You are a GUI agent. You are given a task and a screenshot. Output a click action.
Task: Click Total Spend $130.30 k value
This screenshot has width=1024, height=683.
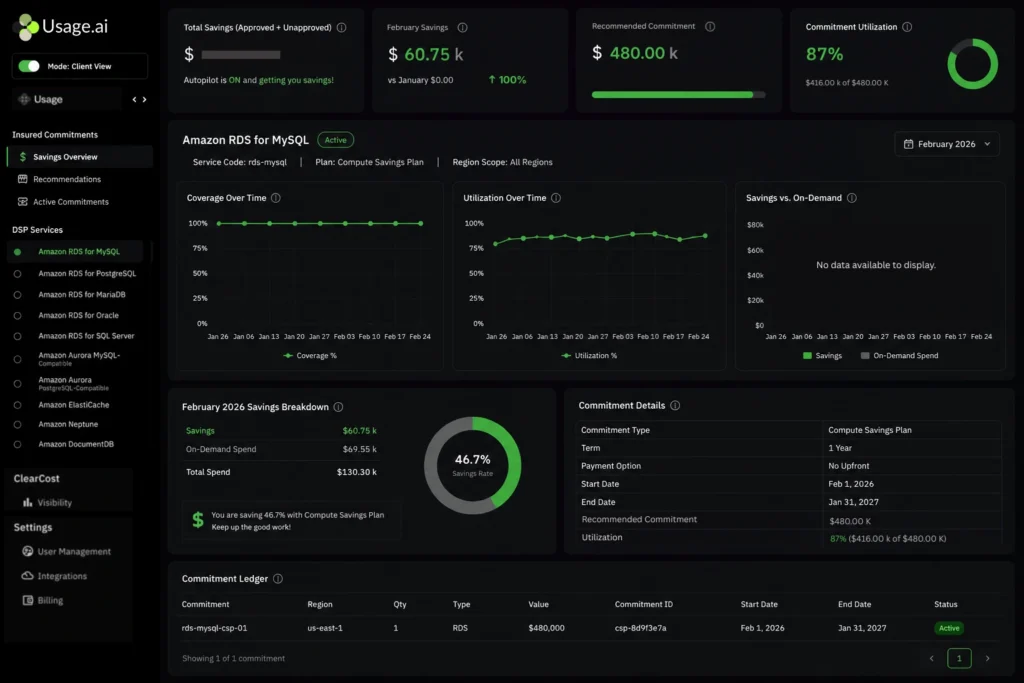357,472
